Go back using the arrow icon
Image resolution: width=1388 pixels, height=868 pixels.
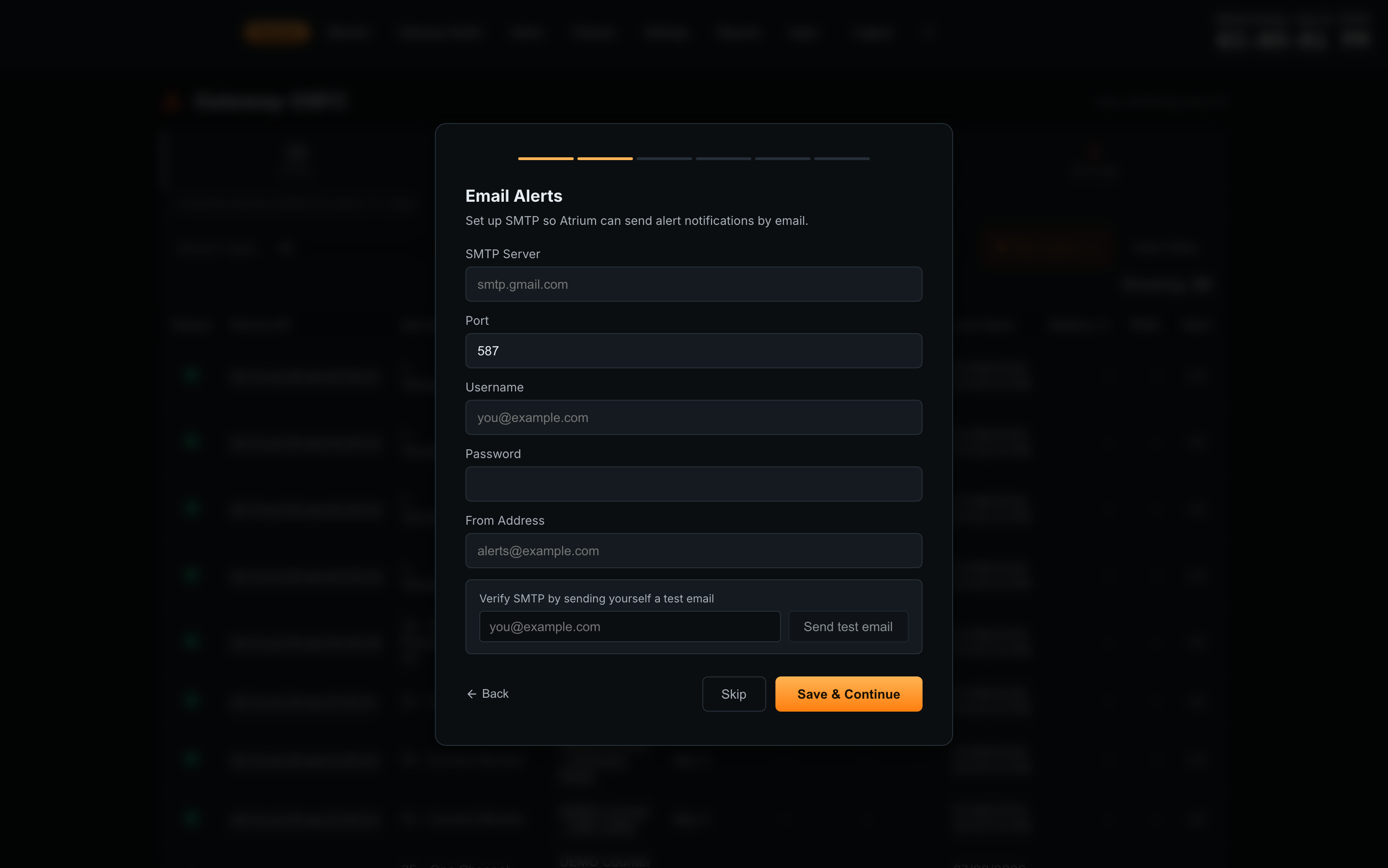[x=471, y=694]
